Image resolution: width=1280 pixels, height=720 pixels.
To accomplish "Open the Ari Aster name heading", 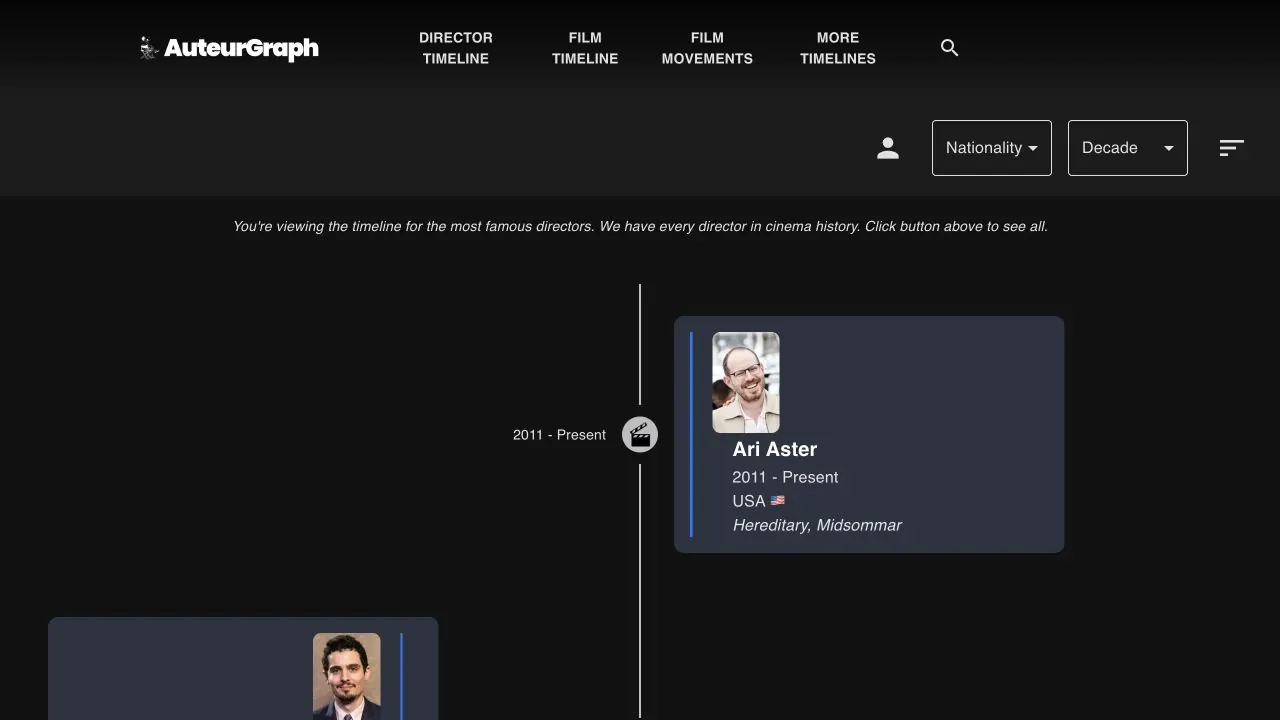I will (x=775, y=449).
